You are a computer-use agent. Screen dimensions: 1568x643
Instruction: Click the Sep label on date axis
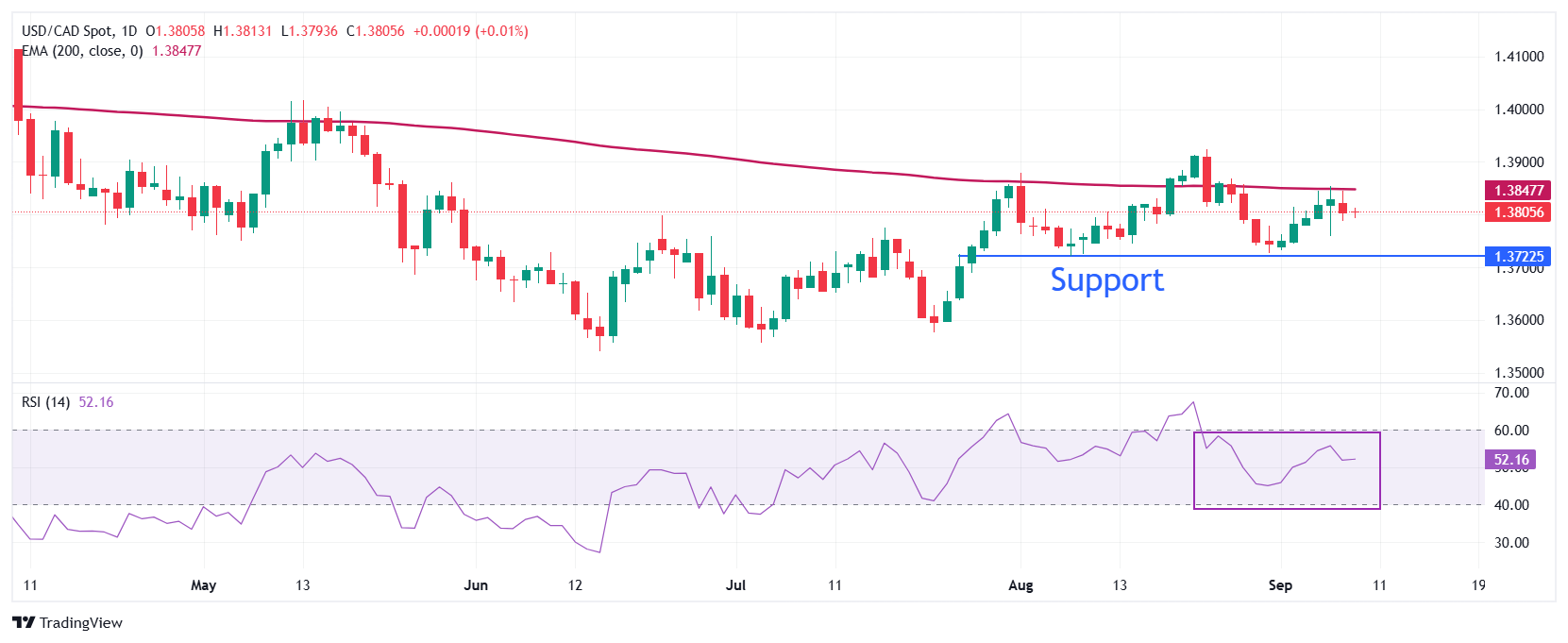1280,585
